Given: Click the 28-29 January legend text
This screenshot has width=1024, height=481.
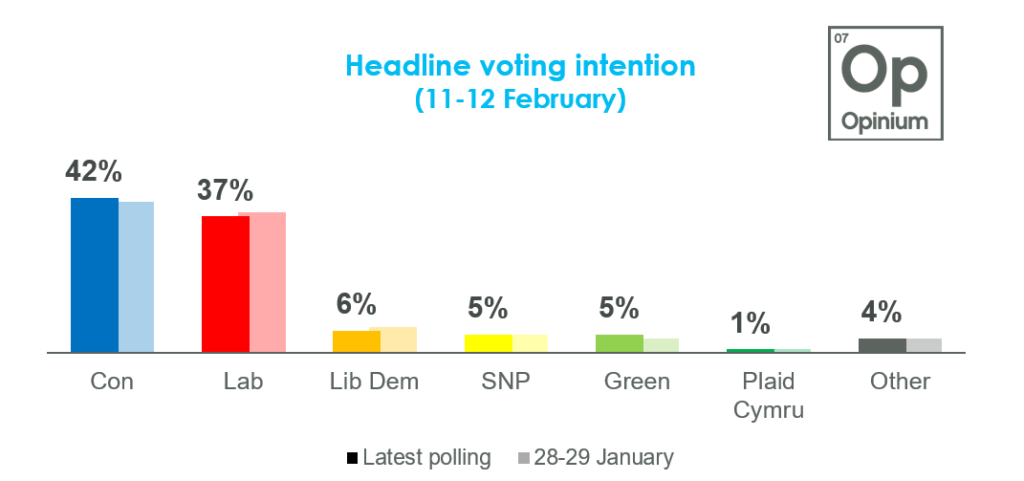Looking at the screenshot, I should tap(603, 458).
